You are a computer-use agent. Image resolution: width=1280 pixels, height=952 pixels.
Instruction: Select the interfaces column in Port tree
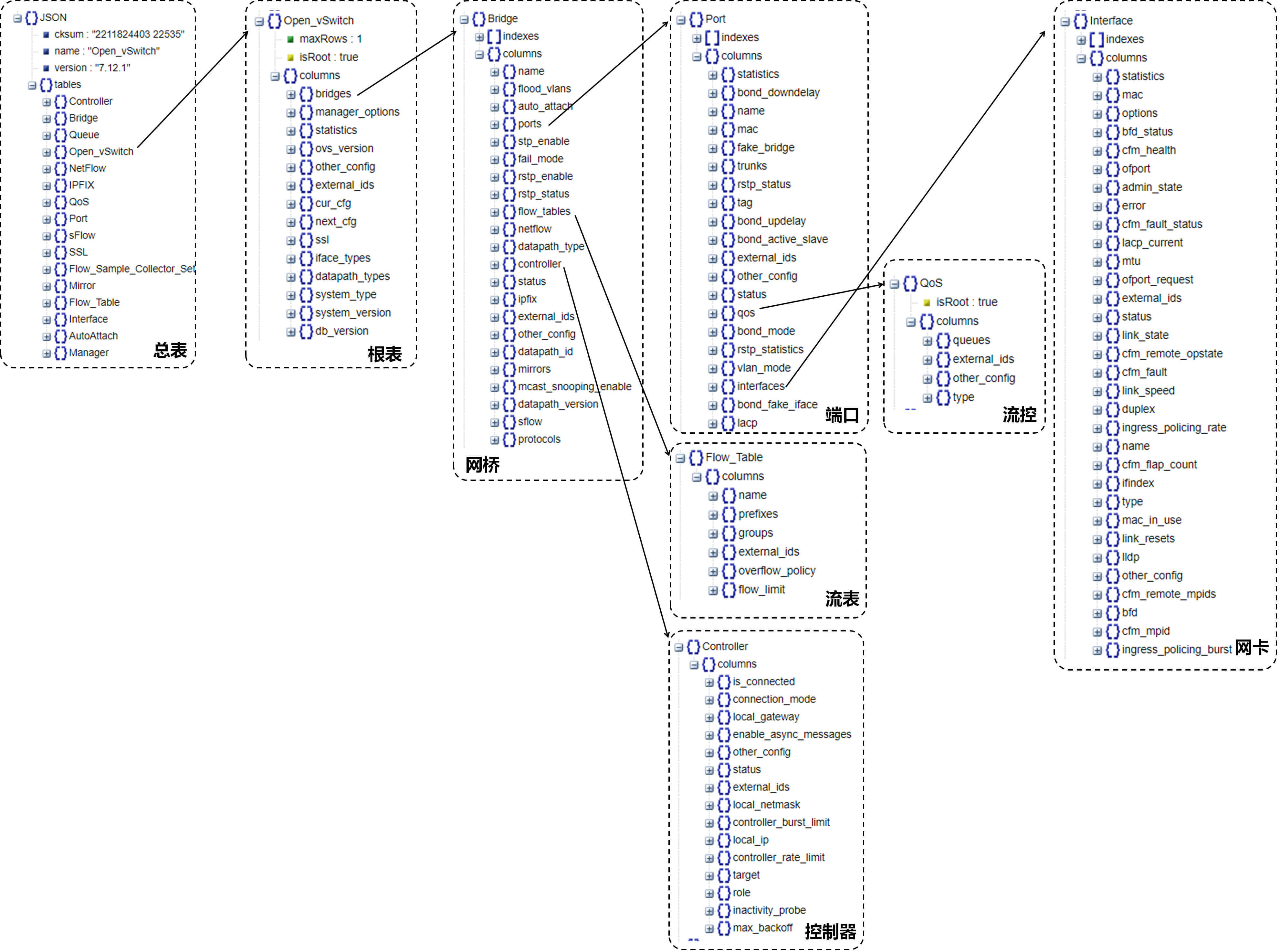(x=761, y=386)
